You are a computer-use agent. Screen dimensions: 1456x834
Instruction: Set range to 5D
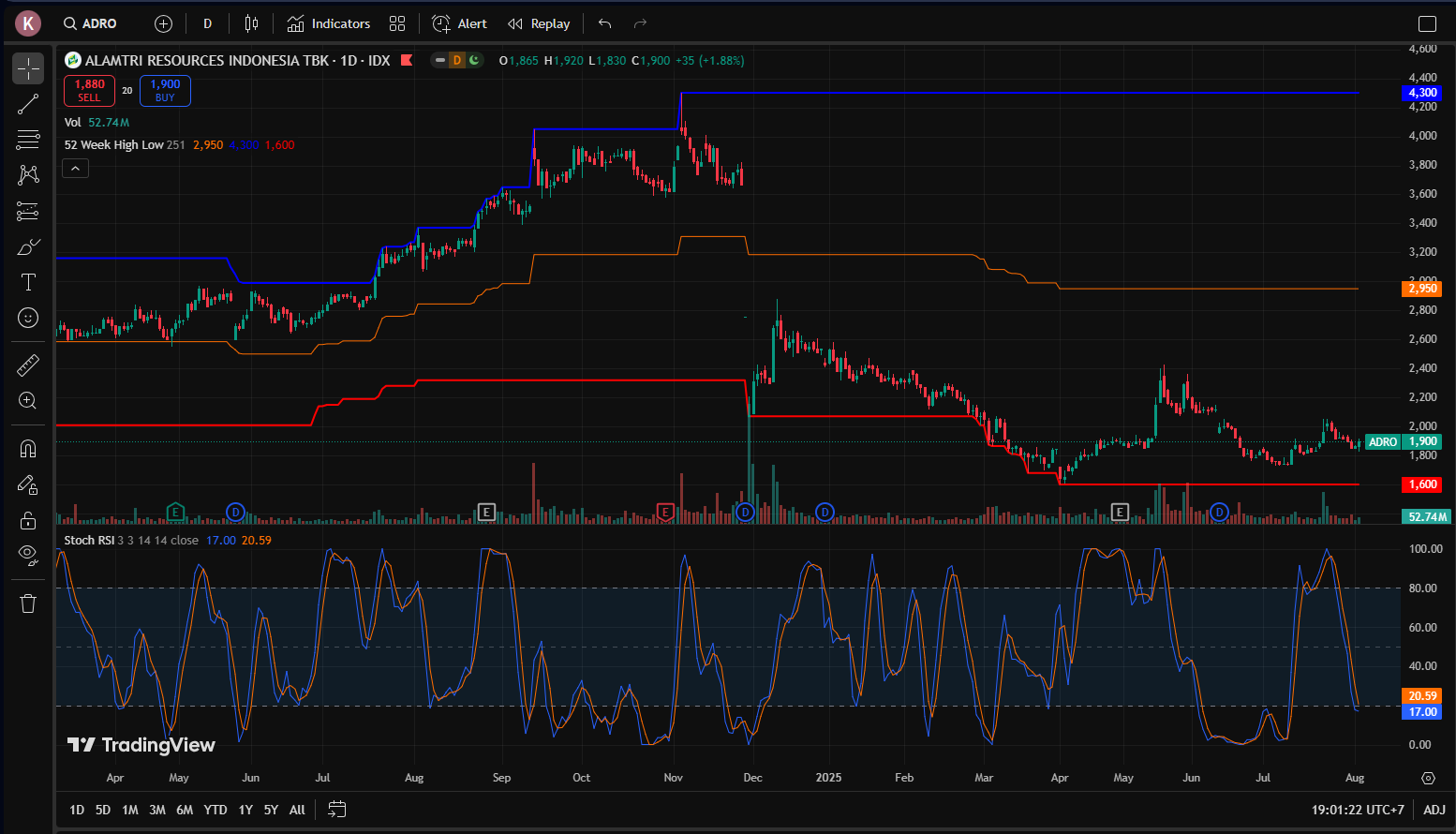(x=103, y=810)
